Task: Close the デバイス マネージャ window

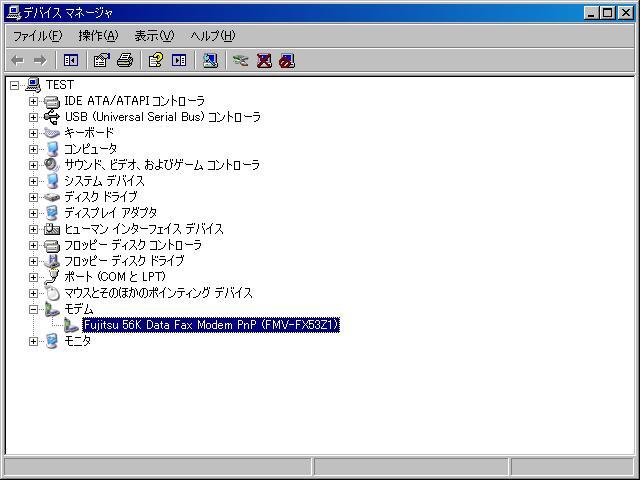Action: (x=626, y=13)
